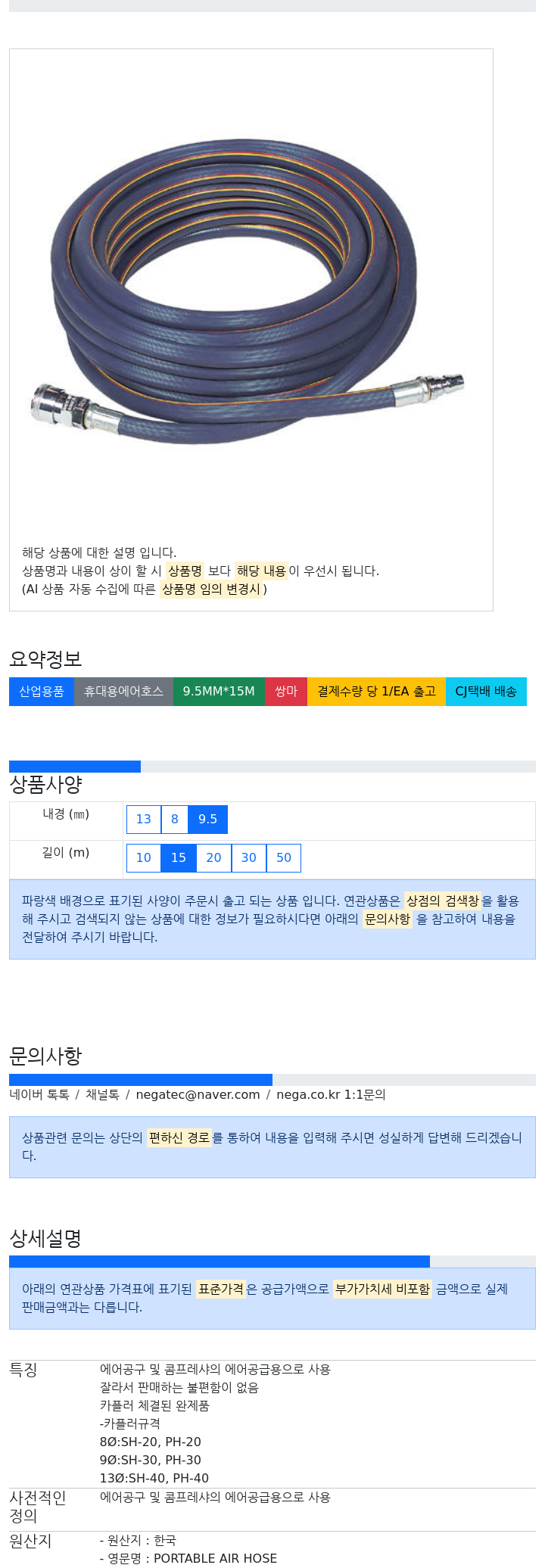This screenshot has width=545, height=1568.
Task: Choose length option 20
Action: pos(213,857)
